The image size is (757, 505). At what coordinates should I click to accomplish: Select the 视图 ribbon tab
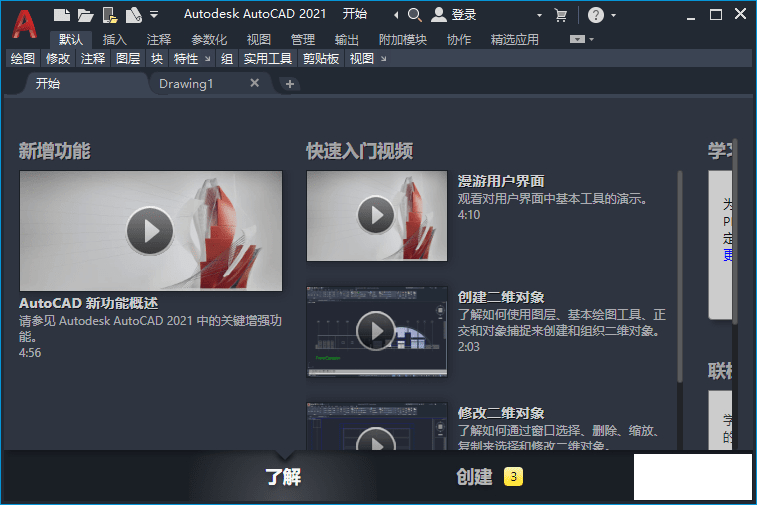coord(259,40)
